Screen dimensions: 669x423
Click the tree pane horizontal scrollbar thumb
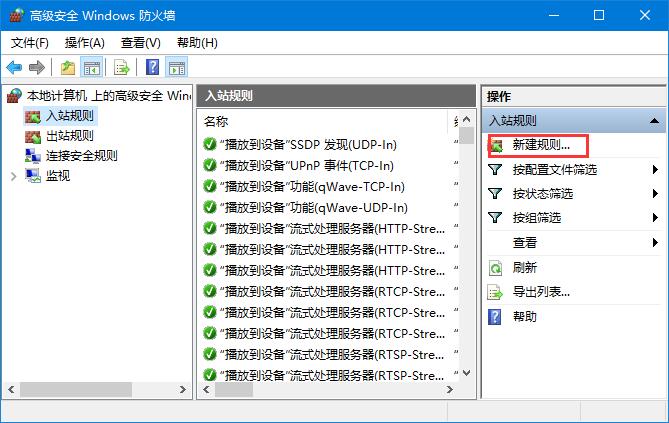tap(76, 389)
